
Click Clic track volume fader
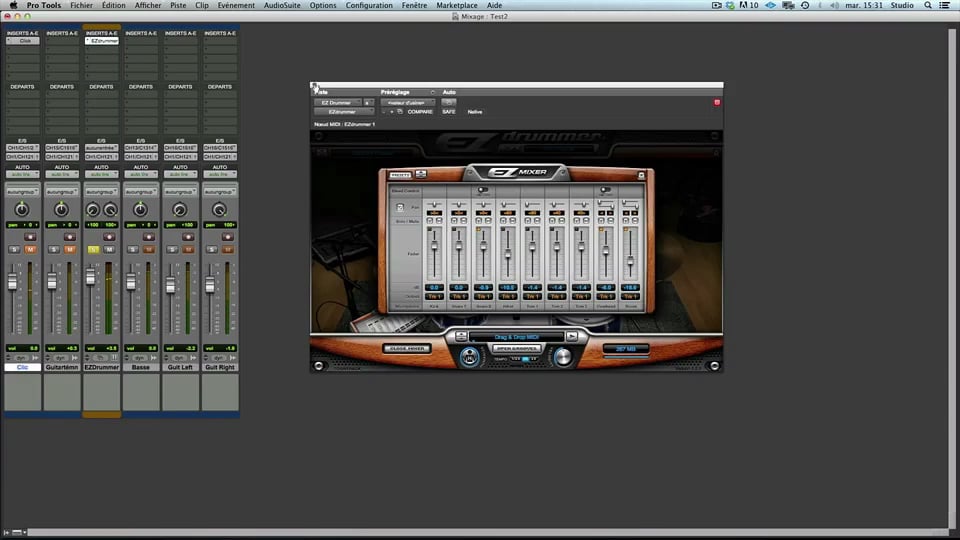pyautogui.click(x=12, y=282)
